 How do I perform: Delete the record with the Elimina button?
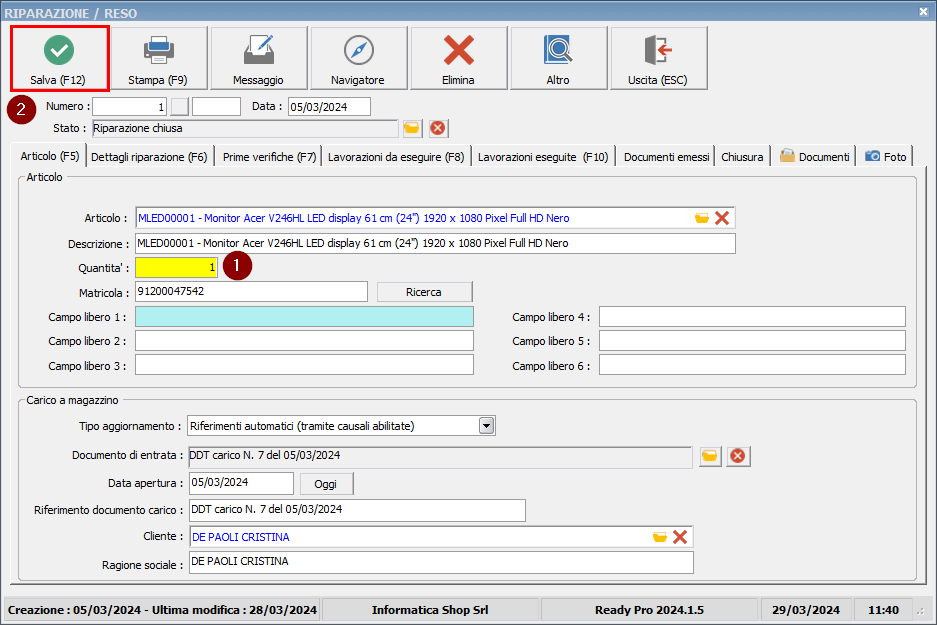click(458, 59)
